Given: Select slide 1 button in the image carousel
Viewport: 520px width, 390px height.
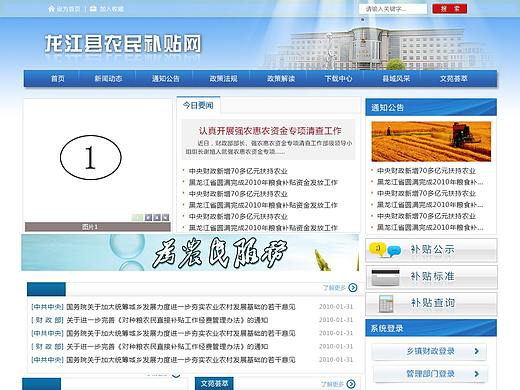Looking at the screenshot, I should coord(137,218).
